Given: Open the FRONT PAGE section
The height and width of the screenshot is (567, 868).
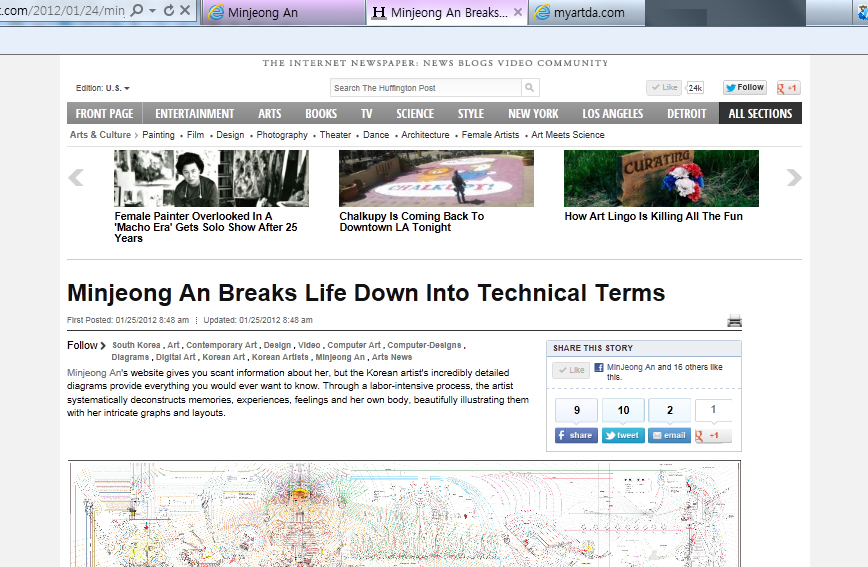Looking at the screenshot, I should pos(105,114).
